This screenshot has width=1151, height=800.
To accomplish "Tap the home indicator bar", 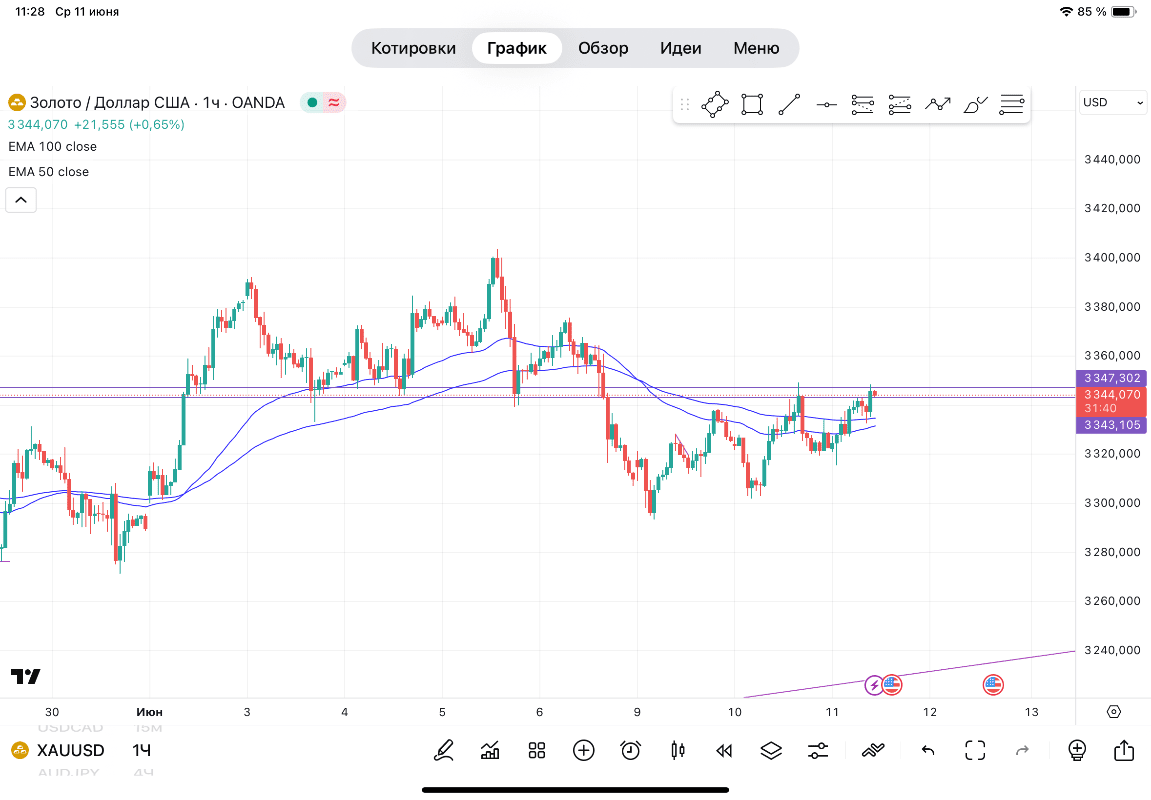I will (x=576, y=790).
